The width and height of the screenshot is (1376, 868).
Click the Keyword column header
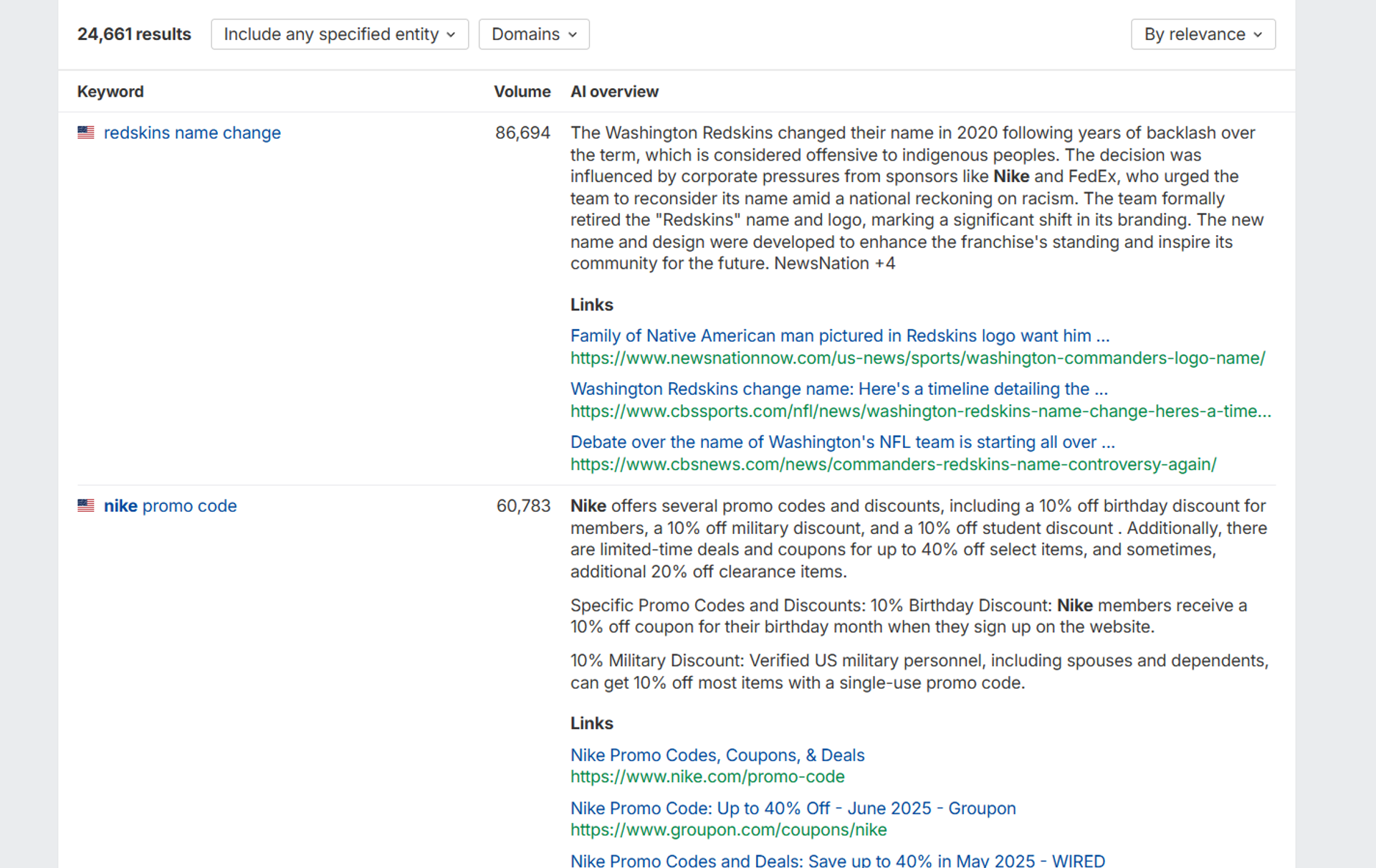(110, 92)
